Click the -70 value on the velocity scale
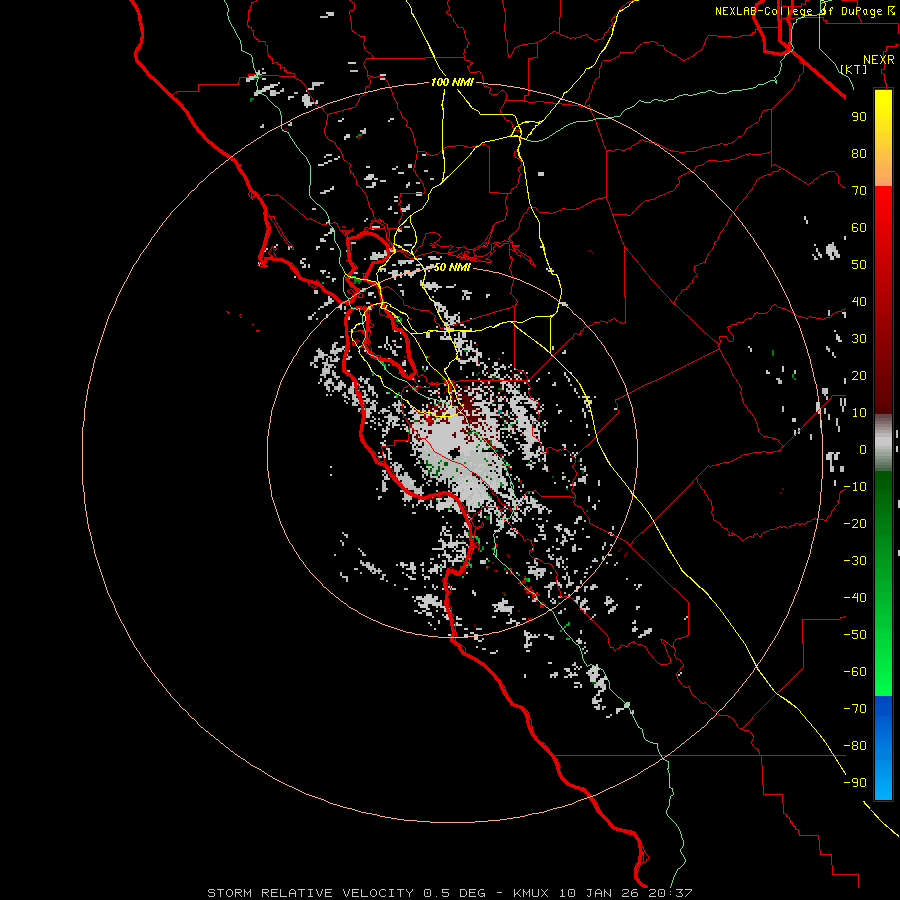 point(855,709)
